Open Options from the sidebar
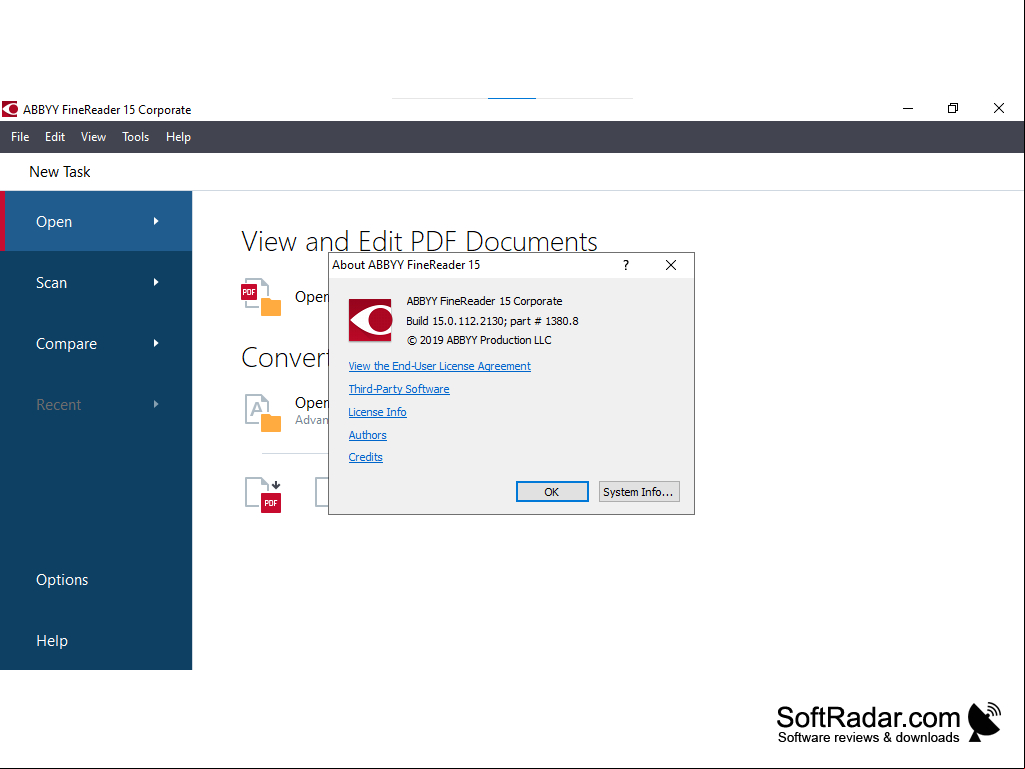This screenshot has height=769, width=1025. click(62, 580)
